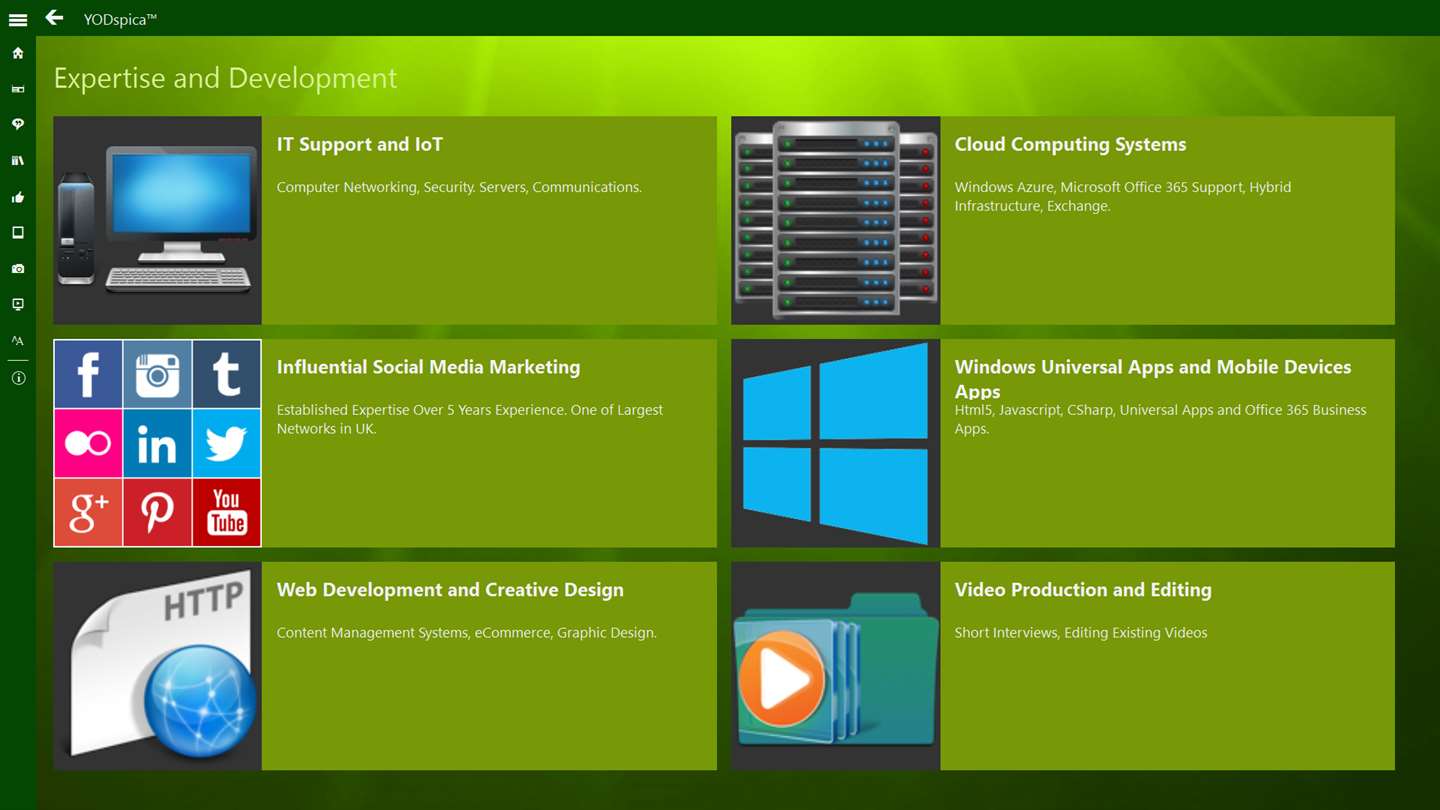Click the wallet card sidebar icon
This screenshot has width=1440, height=810.
pyautogui.click(x=18, y=89)
